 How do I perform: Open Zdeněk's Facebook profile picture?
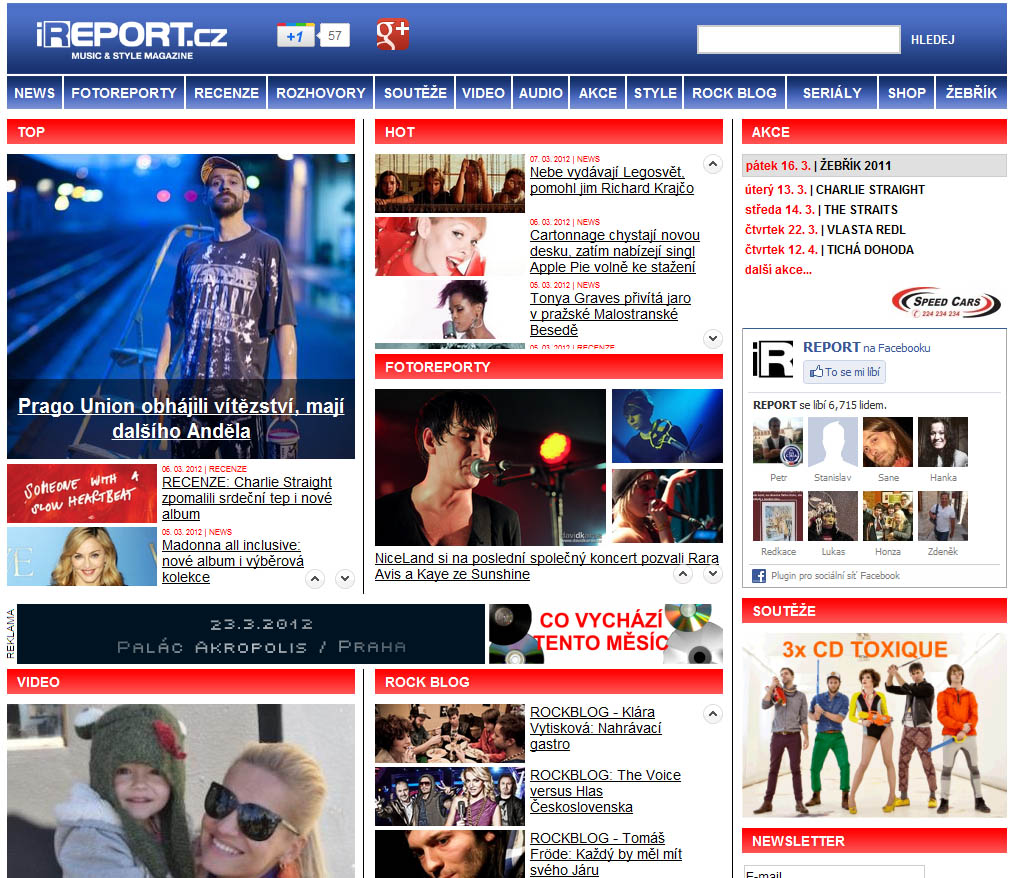point(943,516)
